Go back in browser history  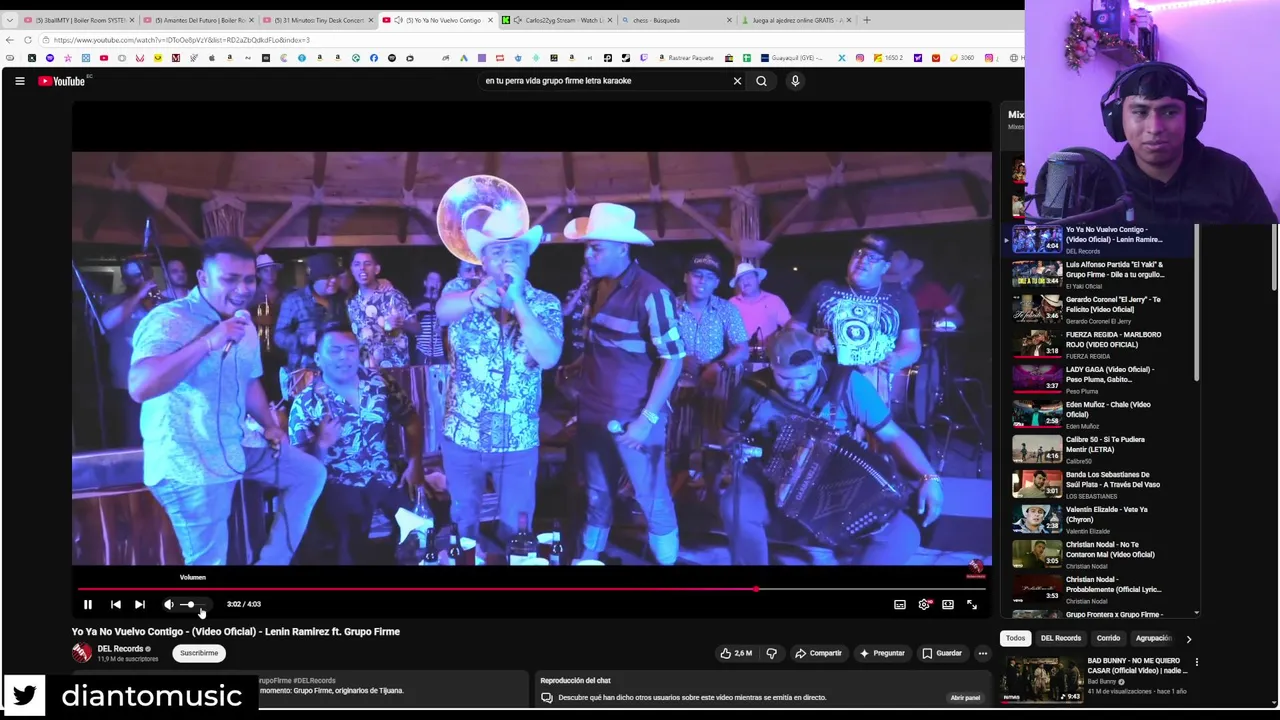[10, 40]
